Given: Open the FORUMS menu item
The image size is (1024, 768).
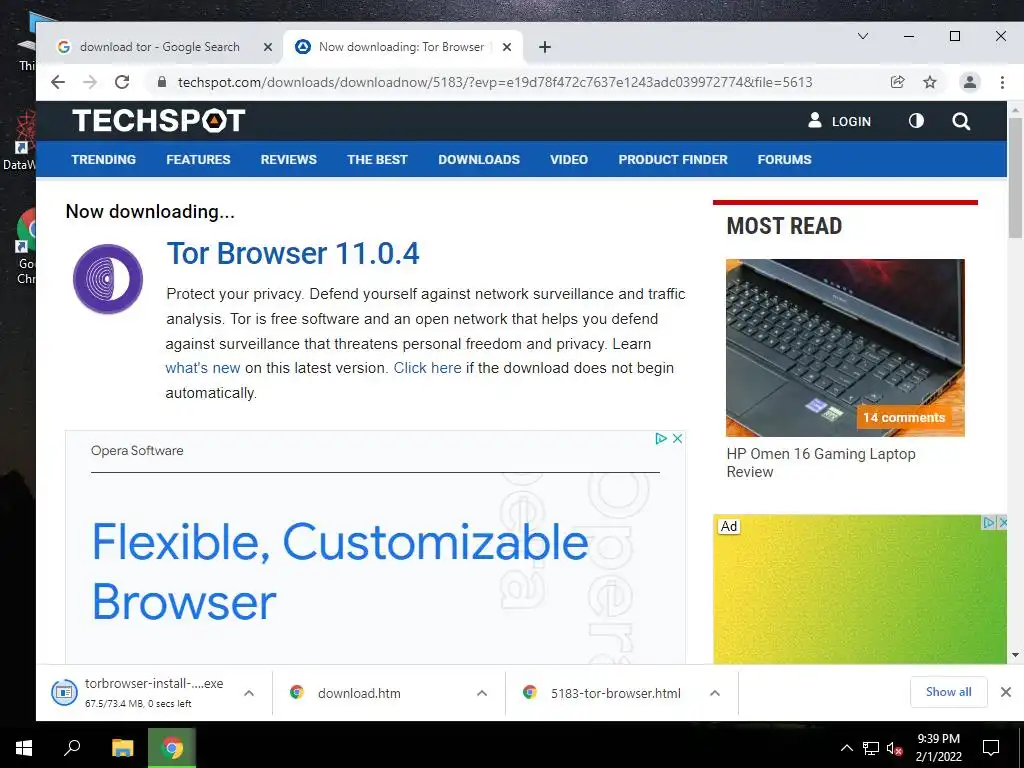Looking at the screenshot, I should click(784, 159).
